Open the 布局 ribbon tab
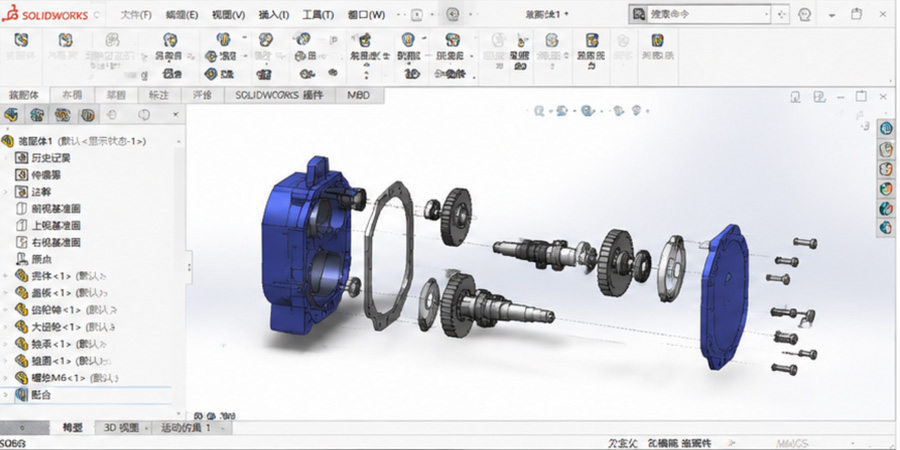This screenshot has width=900, height=450. pos(72,95)
